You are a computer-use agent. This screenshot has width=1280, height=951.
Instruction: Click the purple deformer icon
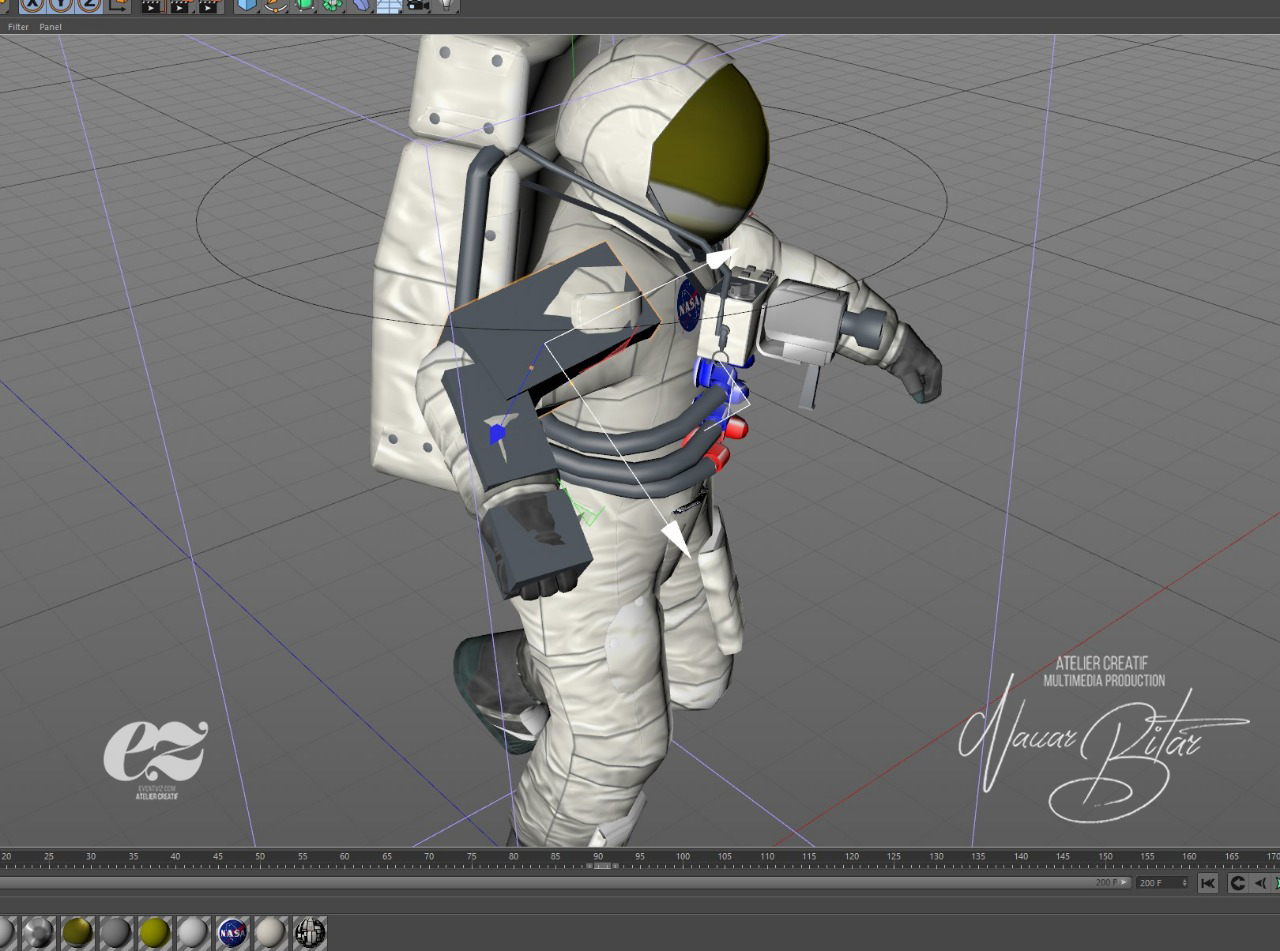click(361, 5)
